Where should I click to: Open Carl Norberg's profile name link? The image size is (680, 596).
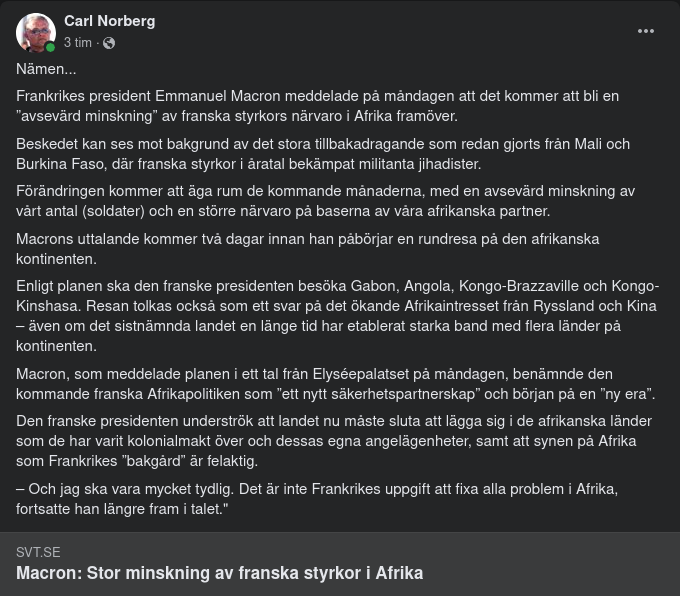(x=109, y=21)
